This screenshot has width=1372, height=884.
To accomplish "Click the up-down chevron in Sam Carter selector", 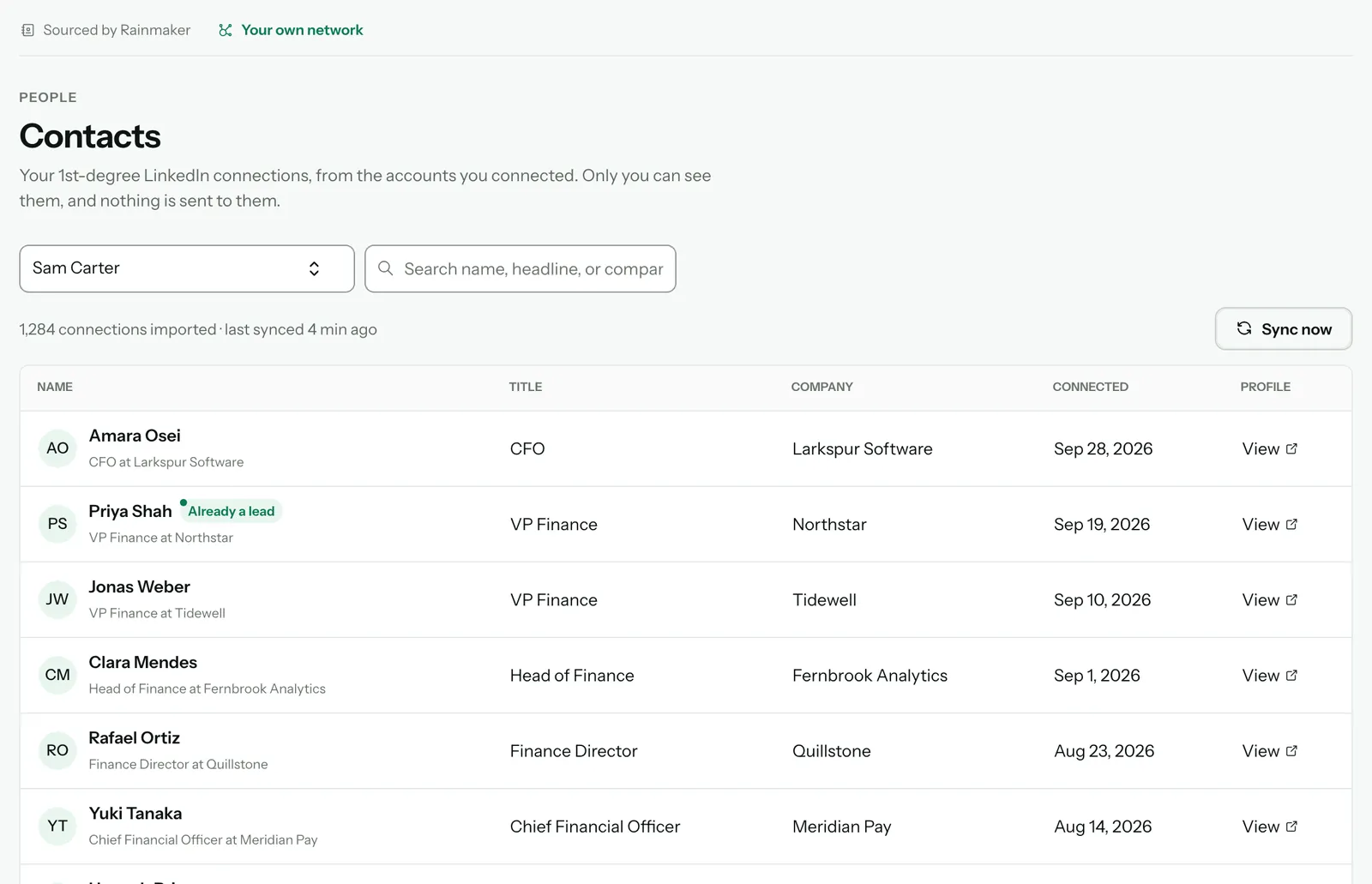I will coord(314,268).
